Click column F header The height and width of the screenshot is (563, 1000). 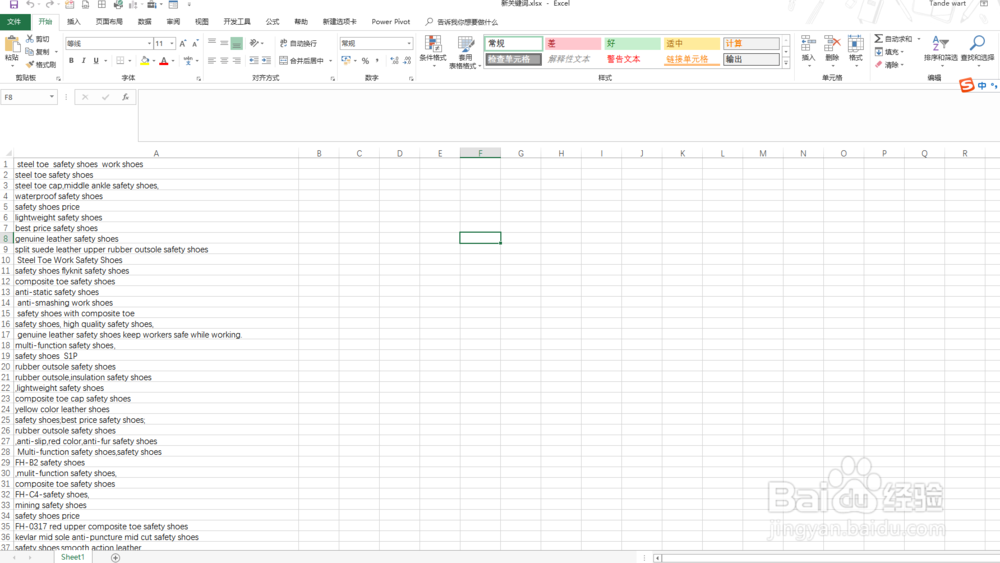(x=480, y=153)
